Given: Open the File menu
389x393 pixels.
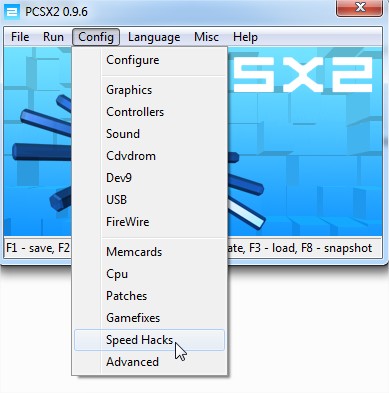Looking at the screenshot, I should tap(20, 37).
